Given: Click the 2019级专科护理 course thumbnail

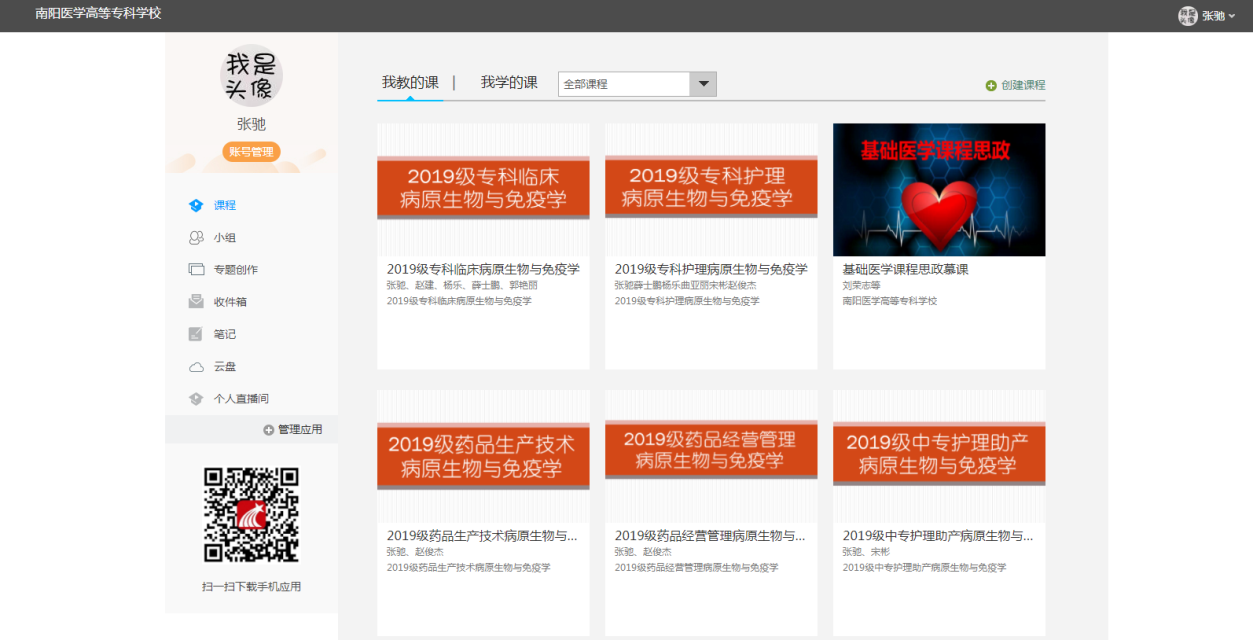Looking at the screenshot, I should pyautogui.click(x=711, y=190).
